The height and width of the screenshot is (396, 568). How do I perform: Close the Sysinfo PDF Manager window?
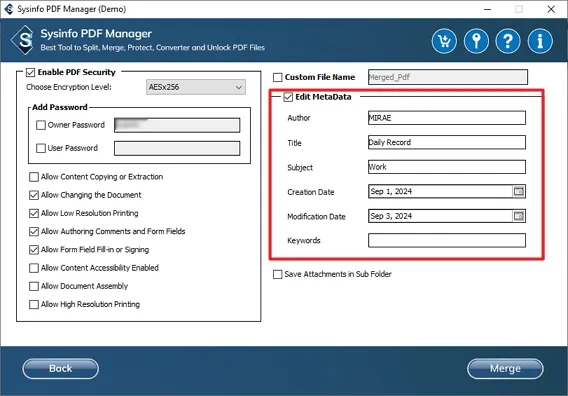[x=551, y=9]
